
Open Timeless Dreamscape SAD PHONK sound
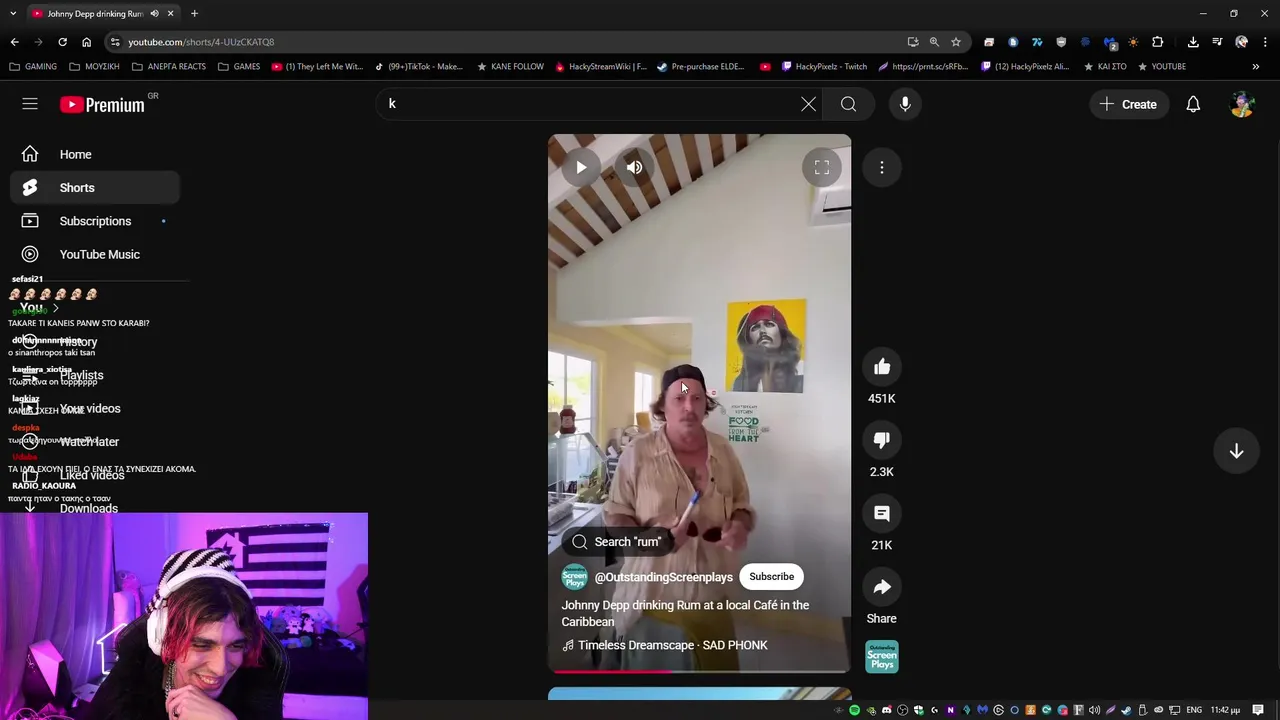click(673, 645)
